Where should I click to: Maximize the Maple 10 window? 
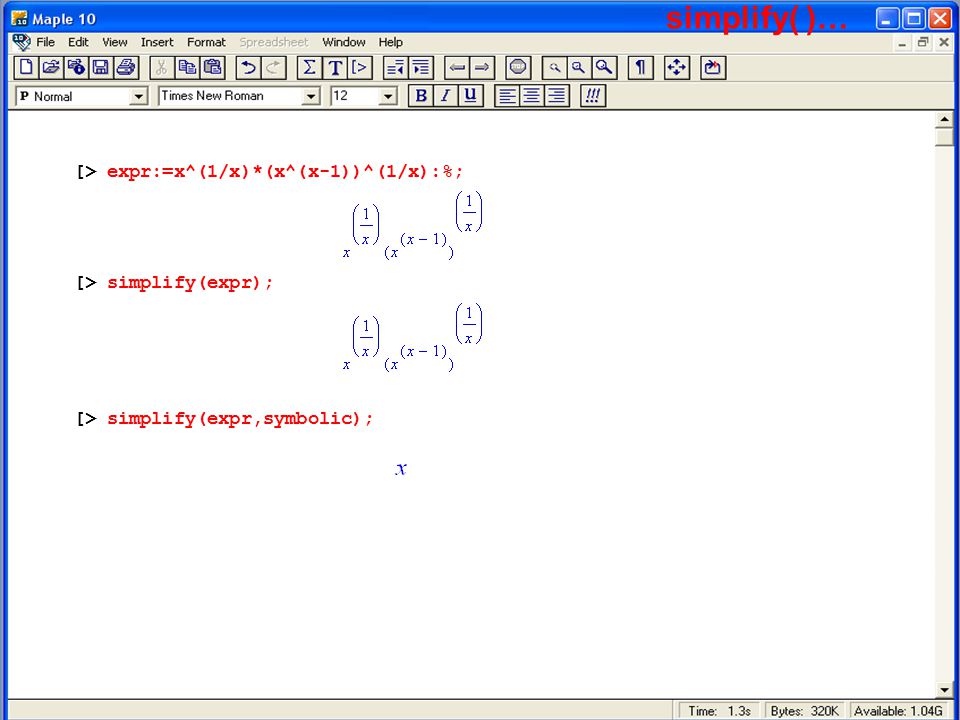(x=913, y=19)
